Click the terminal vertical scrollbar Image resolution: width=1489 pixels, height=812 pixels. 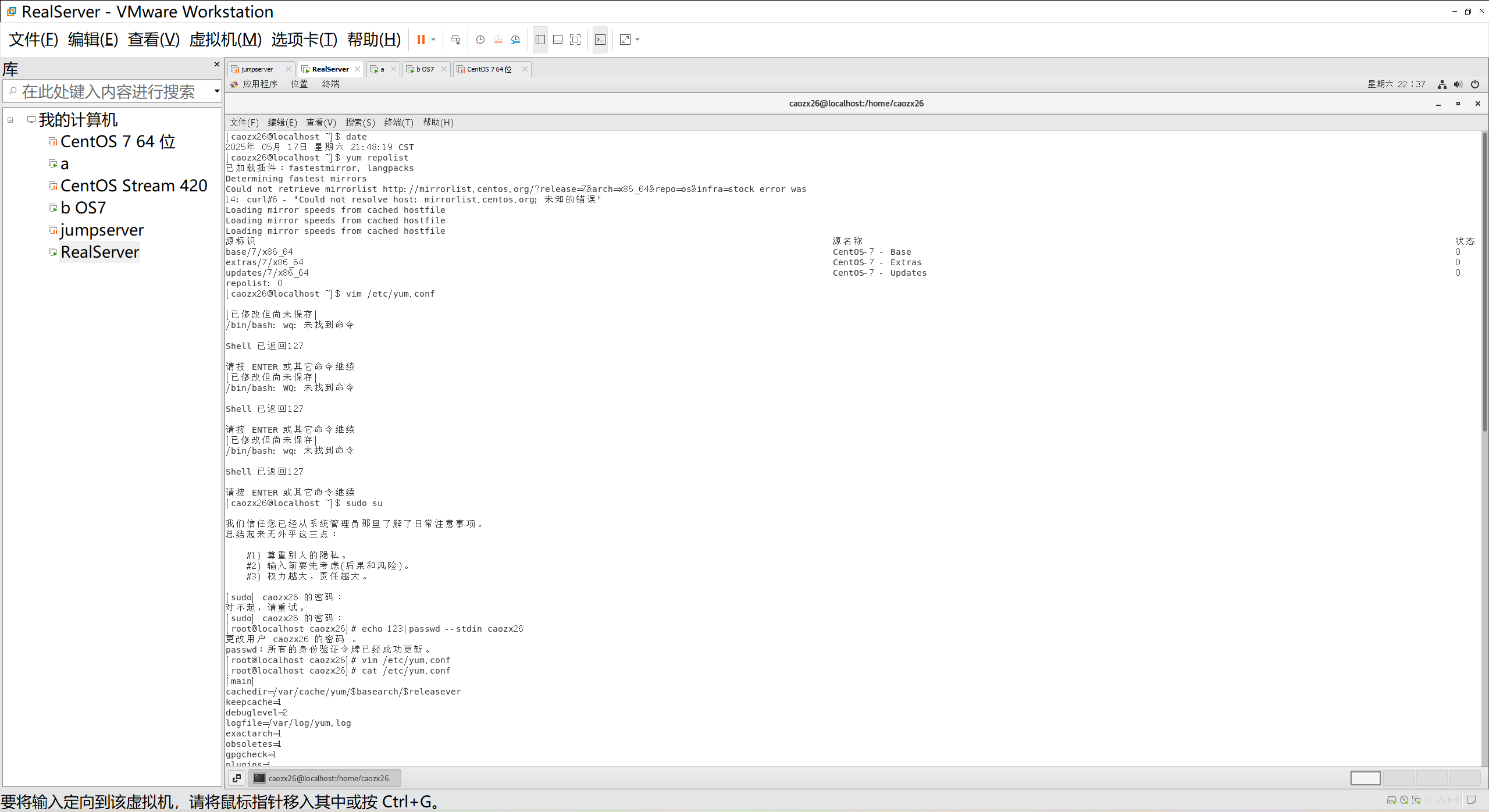(1484, 279)
